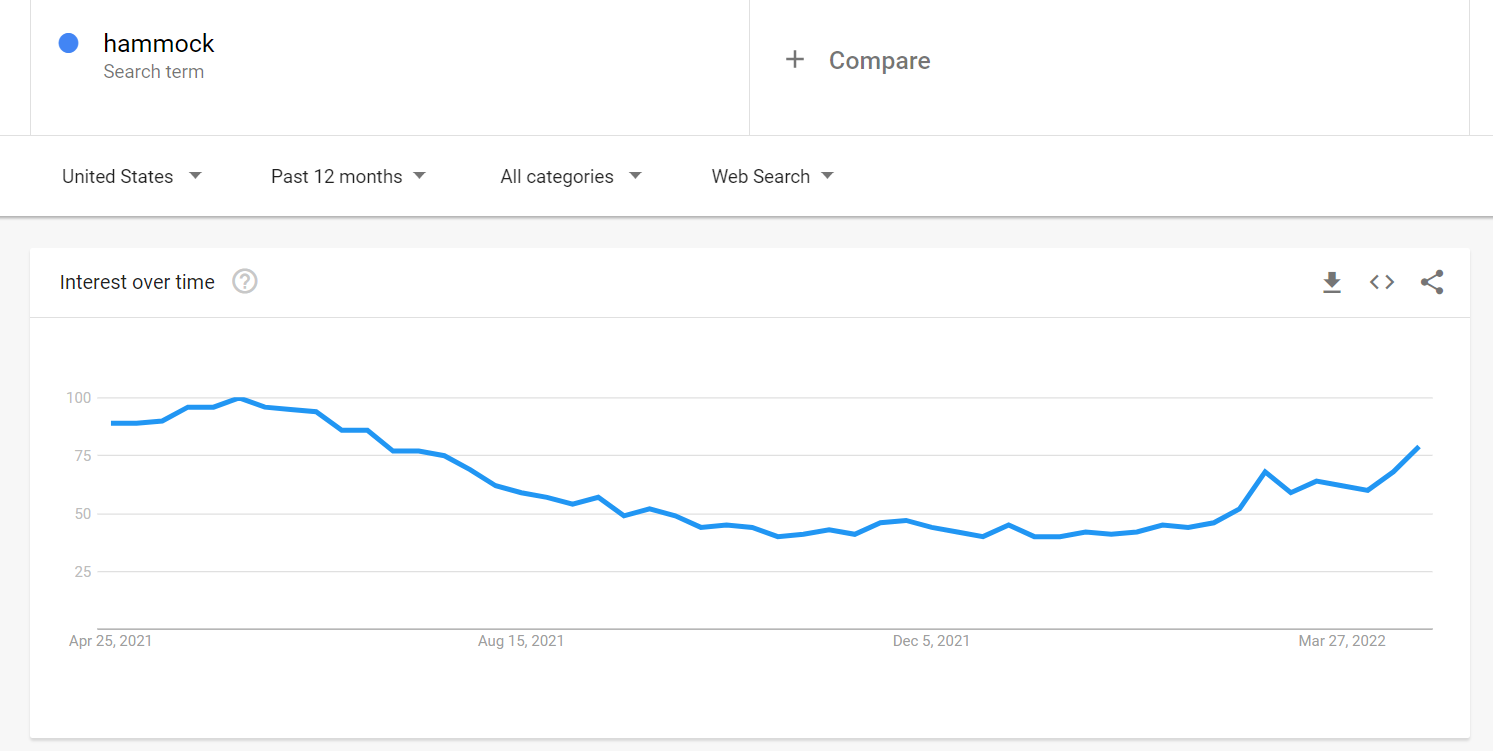Click the Mar 27, 2022 axis label
This screenshot has width=1493, height=751.
(1342, 641)
